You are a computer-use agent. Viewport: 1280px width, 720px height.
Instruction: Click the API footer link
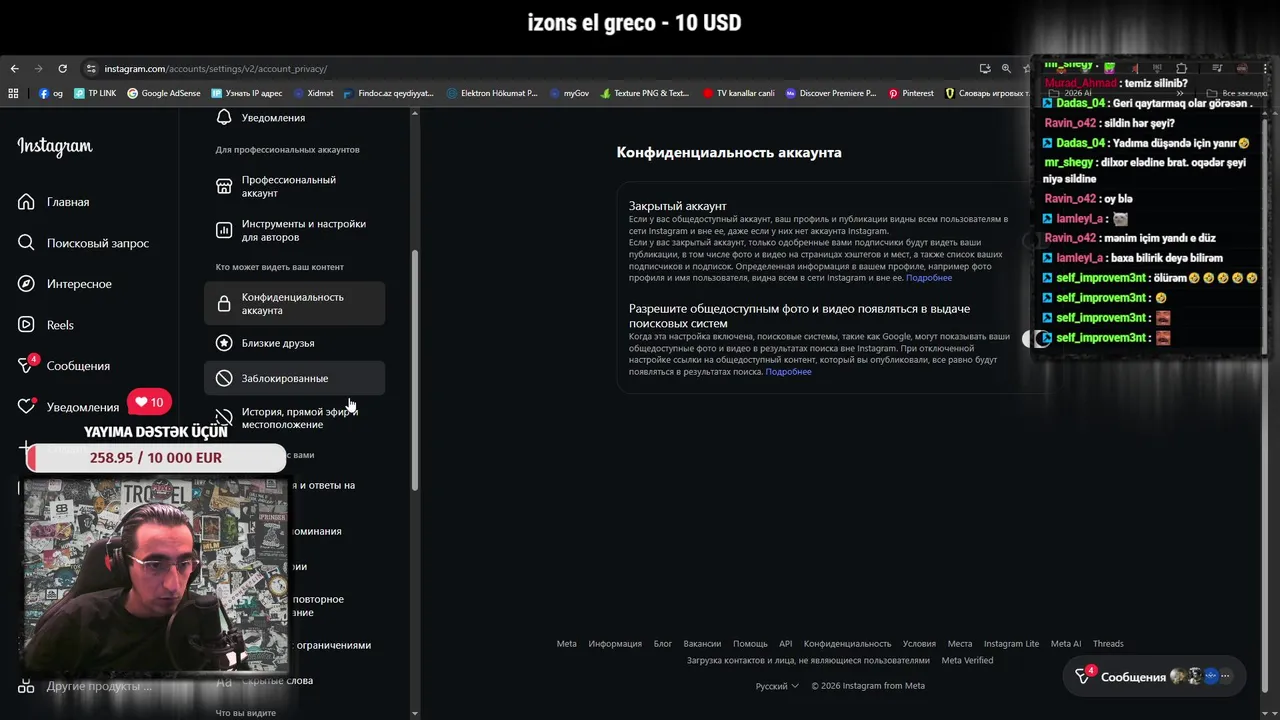[786, 644]
